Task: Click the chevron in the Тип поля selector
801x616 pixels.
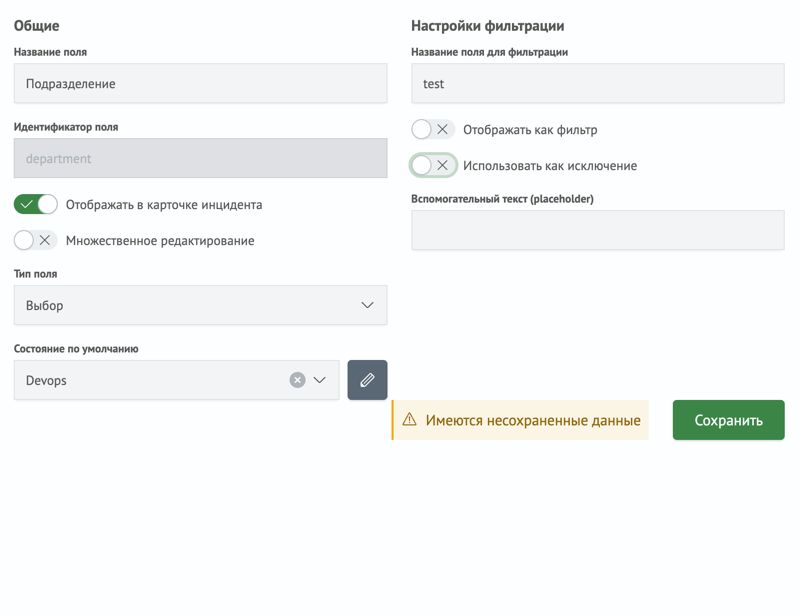Action: 368,304
